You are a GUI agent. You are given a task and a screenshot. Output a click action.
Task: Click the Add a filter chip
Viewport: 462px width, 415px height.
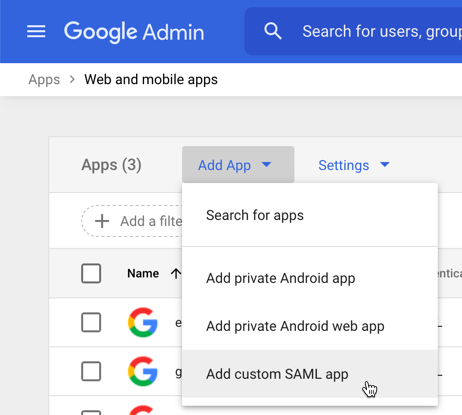pyautogui.click(x=132, y=221)
